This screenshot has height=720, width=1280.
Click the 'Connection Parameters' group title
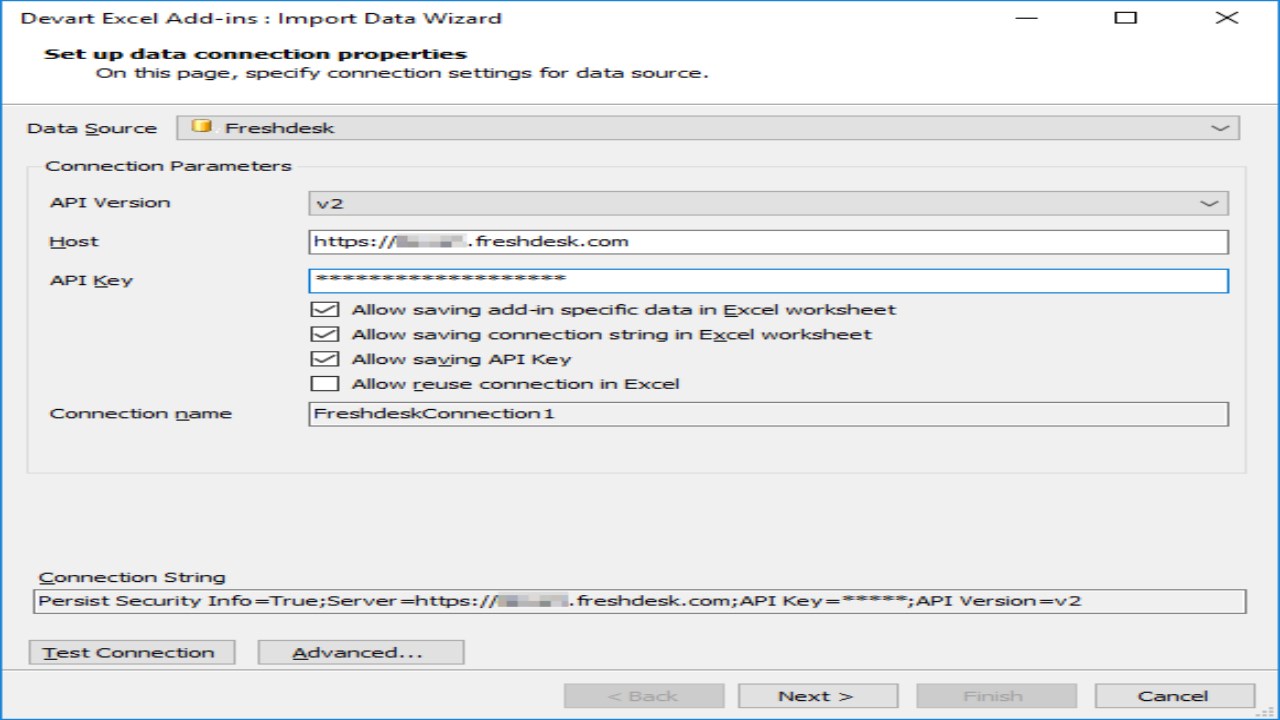169,166
